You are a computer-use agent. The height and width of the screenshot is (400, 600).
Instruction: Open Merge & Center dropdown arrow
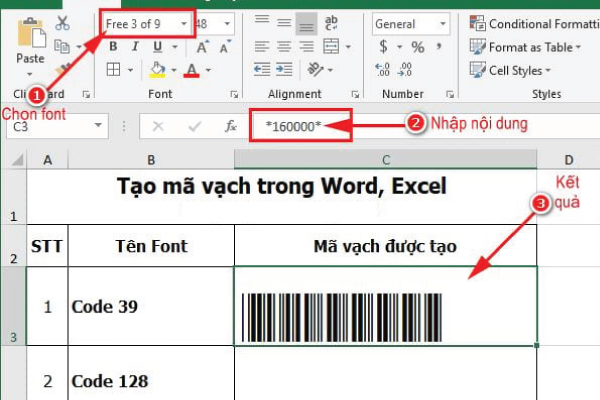tap(348, 47)
